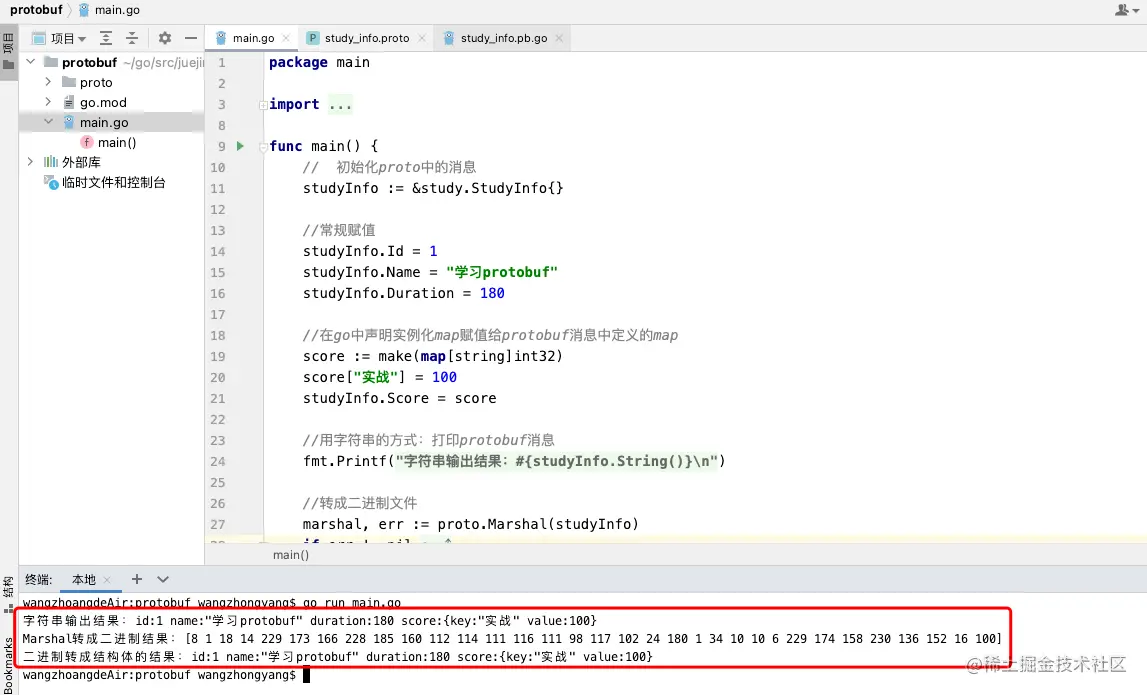Open project panel settings gear
Image resolution: width=1147 pixels, height=695 pixels.
[165, 38]
